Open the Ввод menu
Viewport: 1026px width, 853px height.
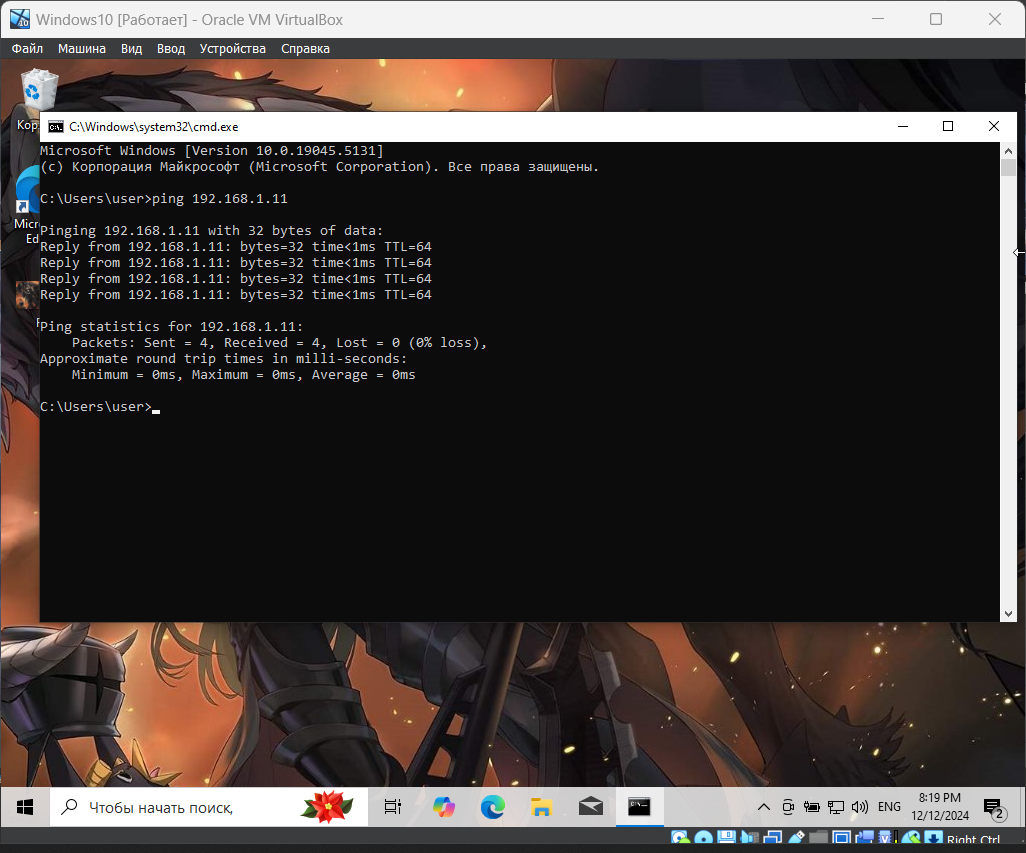click(171, 48)
